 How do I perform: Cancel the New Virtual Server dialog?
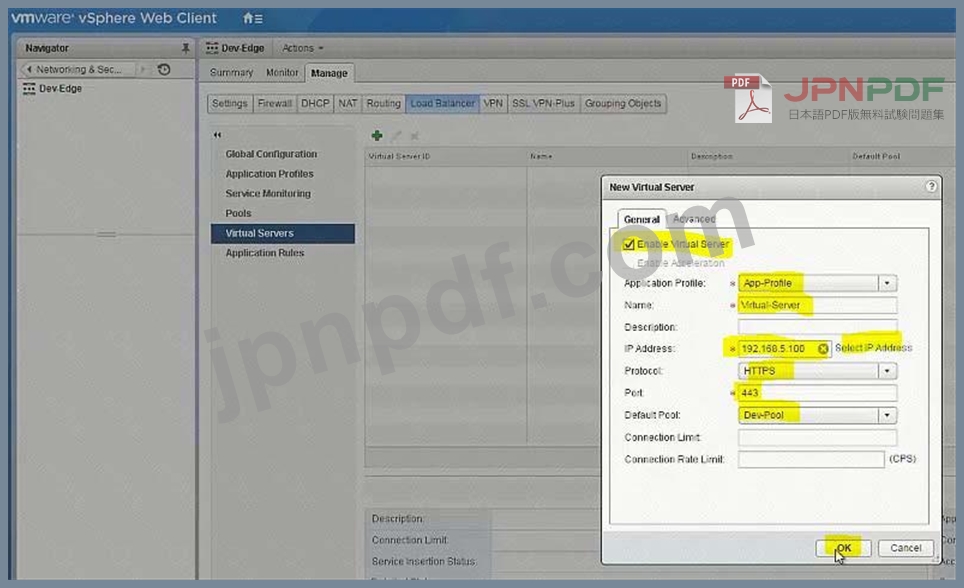point(906,547)
